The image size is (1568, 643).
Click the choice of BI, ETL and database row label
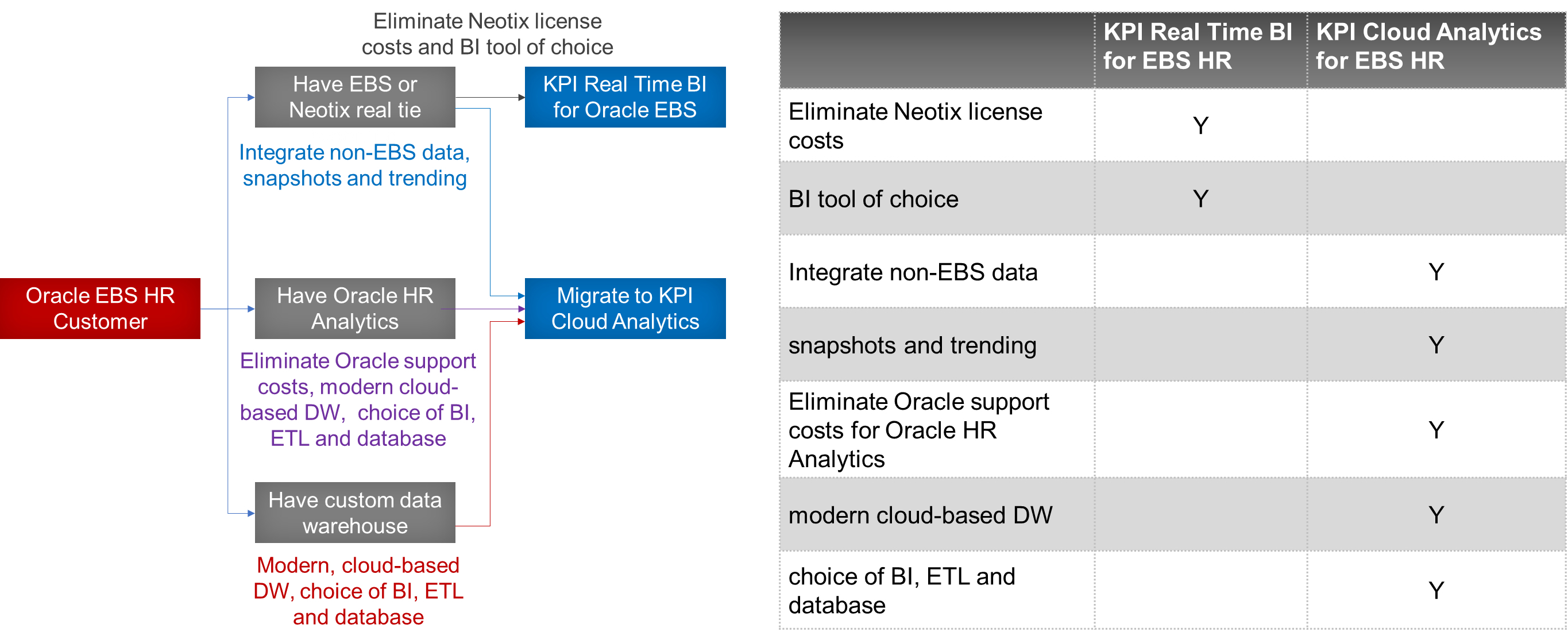(x=902, y=591)
